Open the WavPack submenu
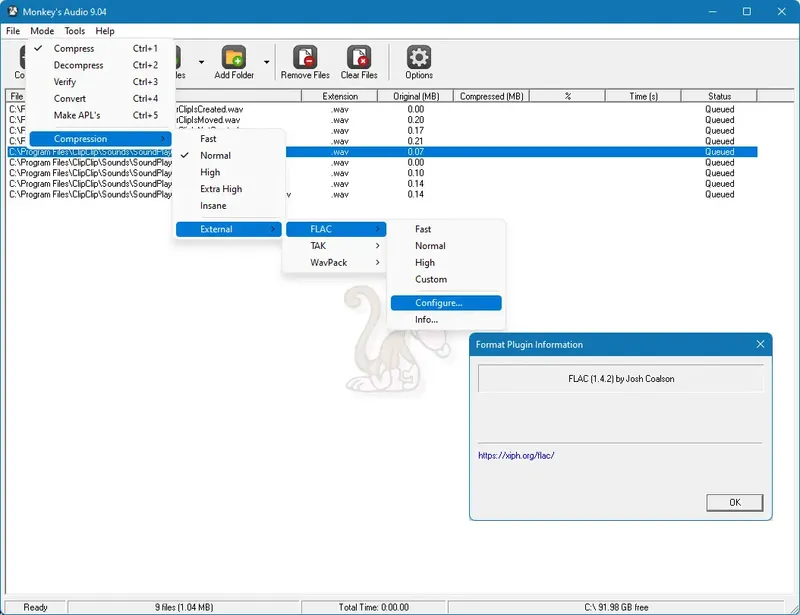This screenshot has height=615, width=800. tap(336, 263)
